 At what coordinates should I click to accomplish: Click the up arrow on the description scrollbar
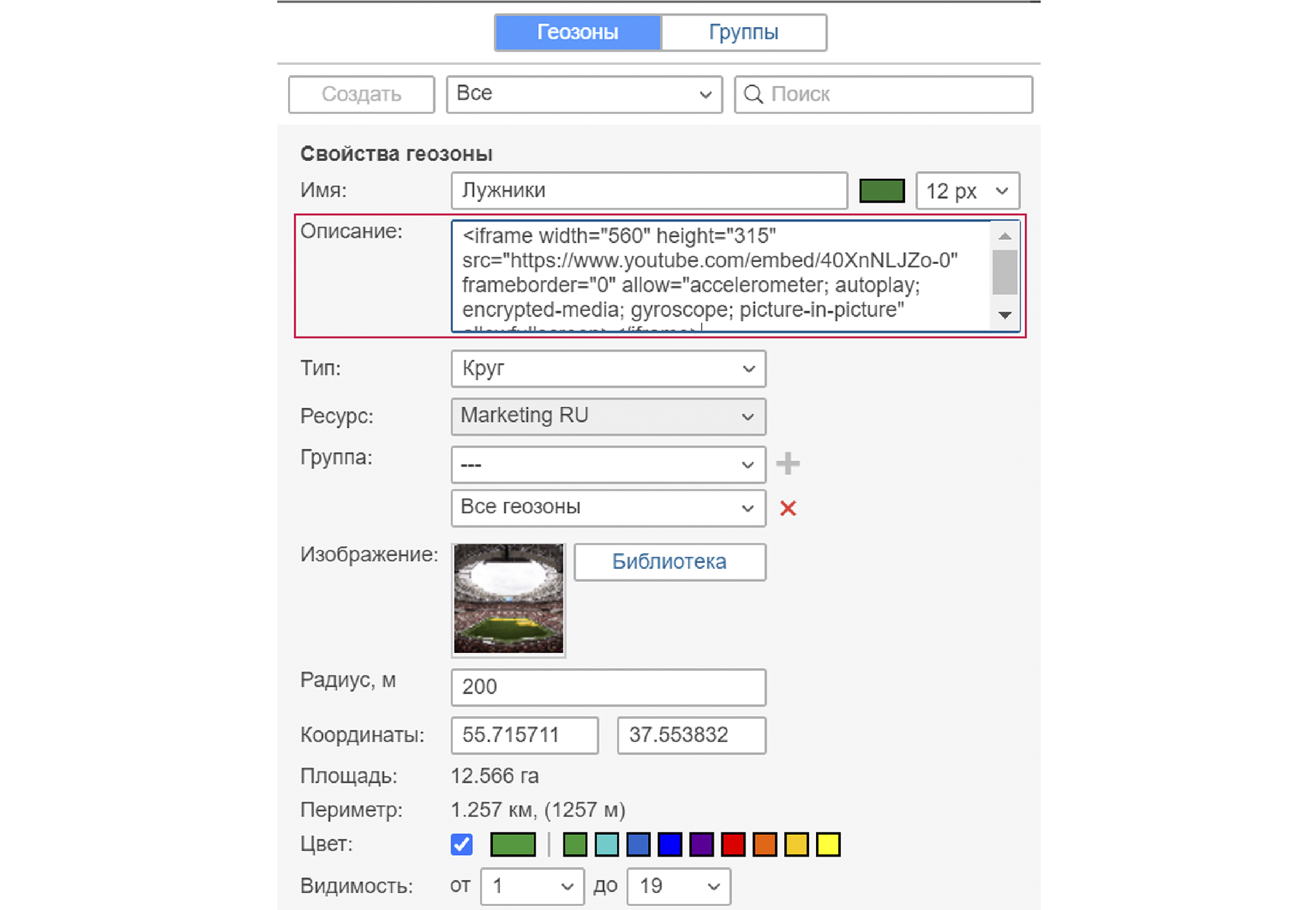[1004, 236]
